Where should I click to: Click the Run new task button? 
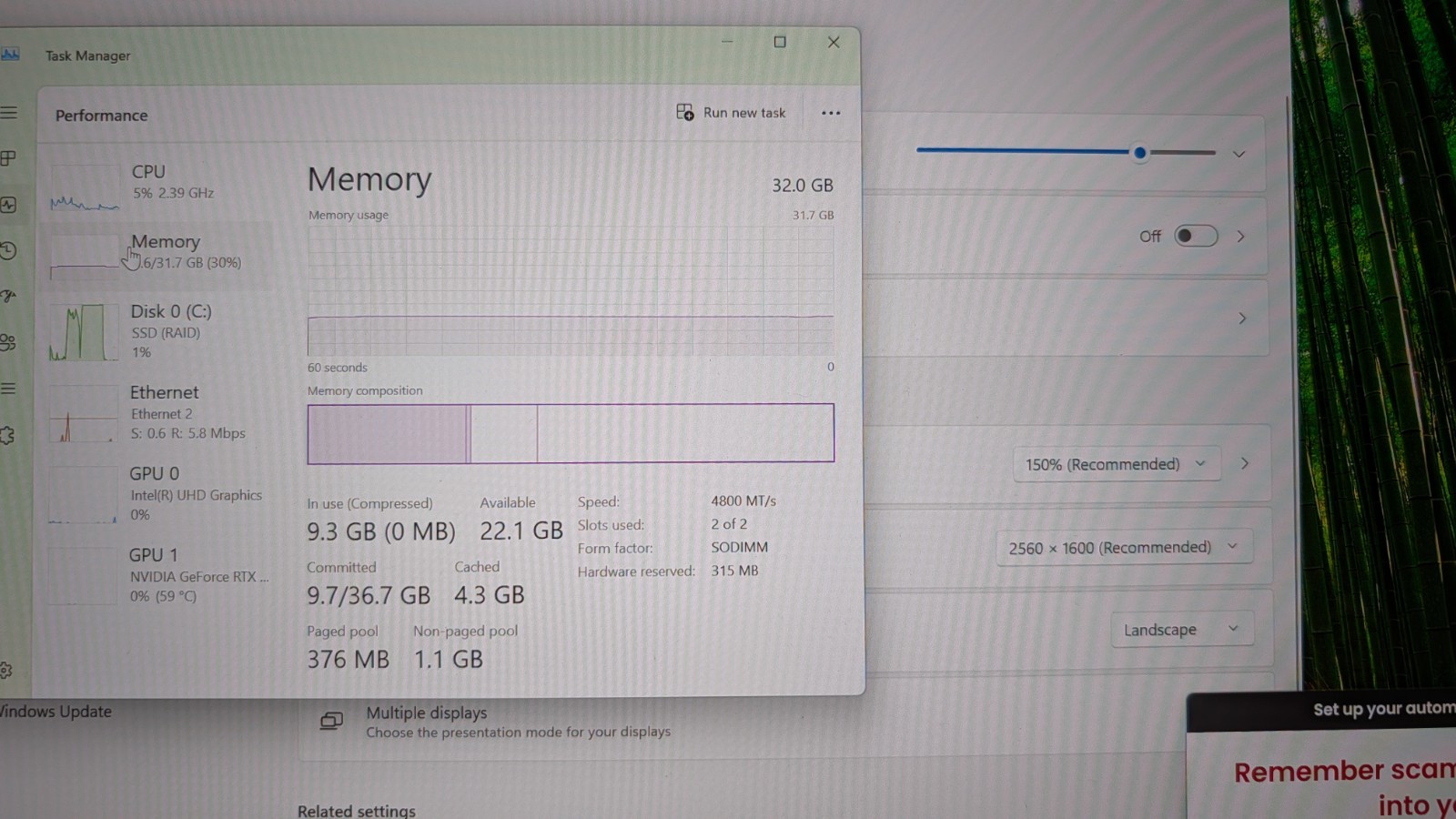732,113
